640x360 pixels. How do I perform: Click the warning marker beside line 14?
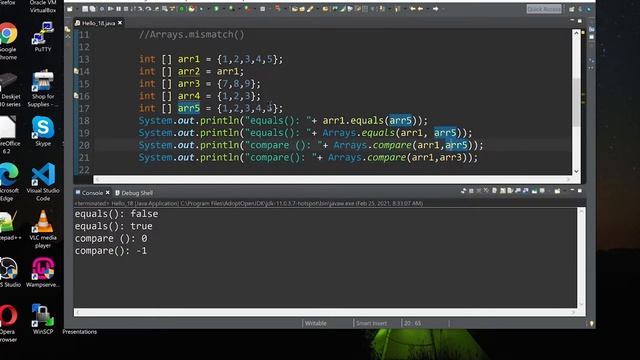(x=76, y=71)
